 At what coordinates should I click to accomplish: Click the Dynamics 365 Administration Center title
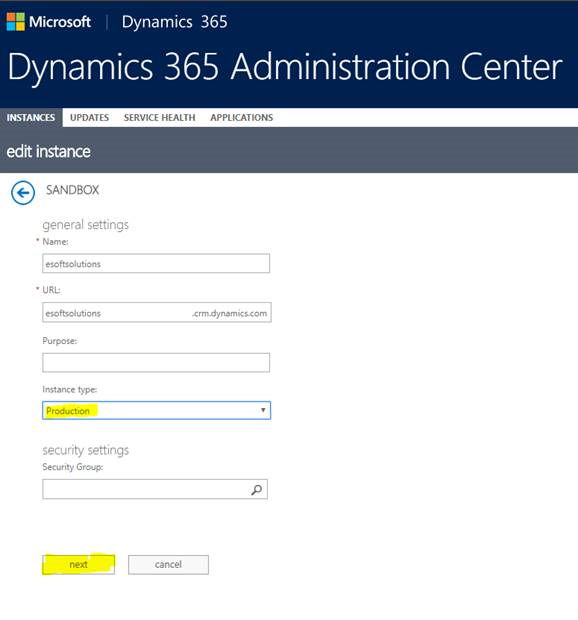tap(285, 67)
